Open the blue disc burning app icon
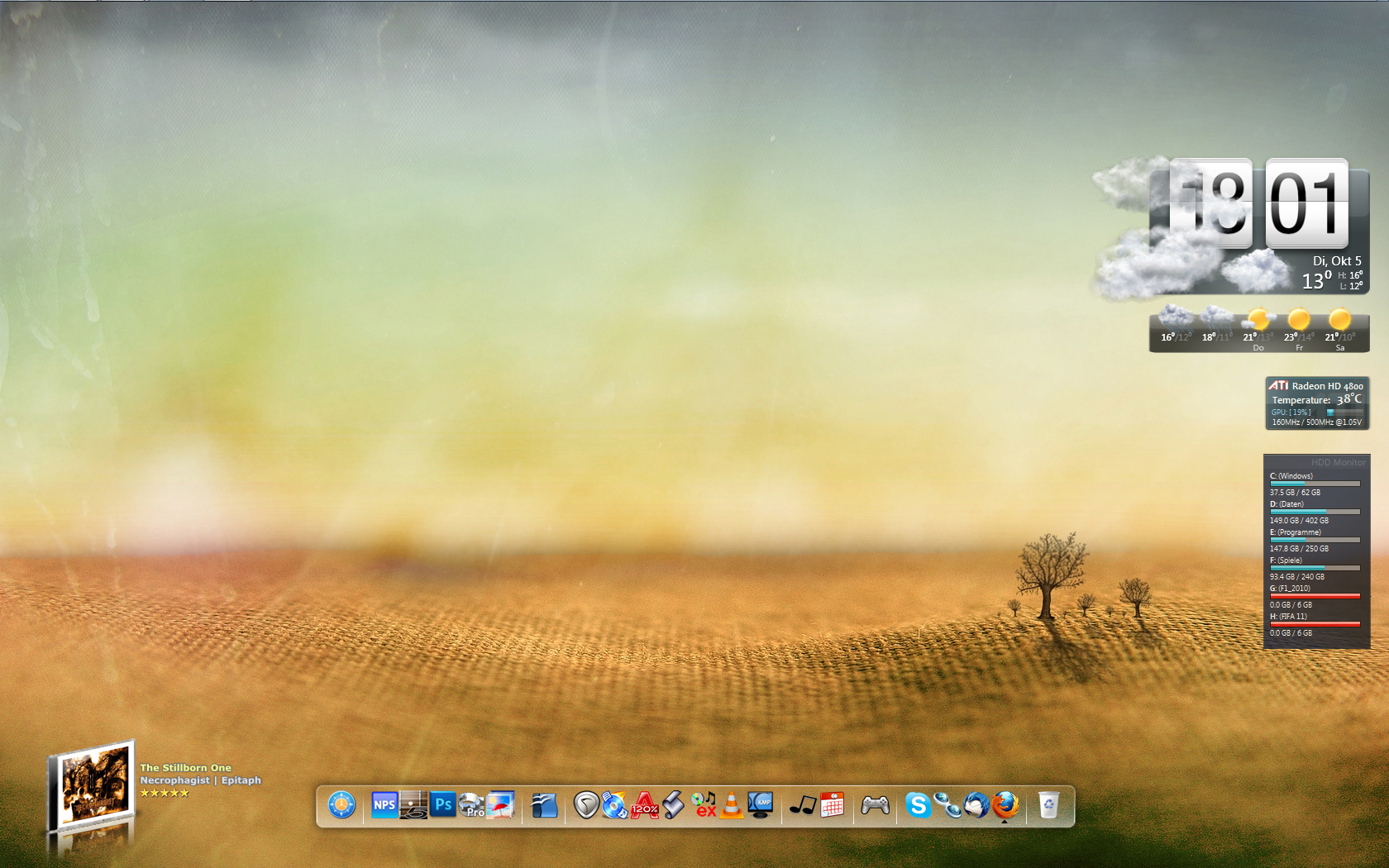The image size is (1389, 868). point(614,804)
